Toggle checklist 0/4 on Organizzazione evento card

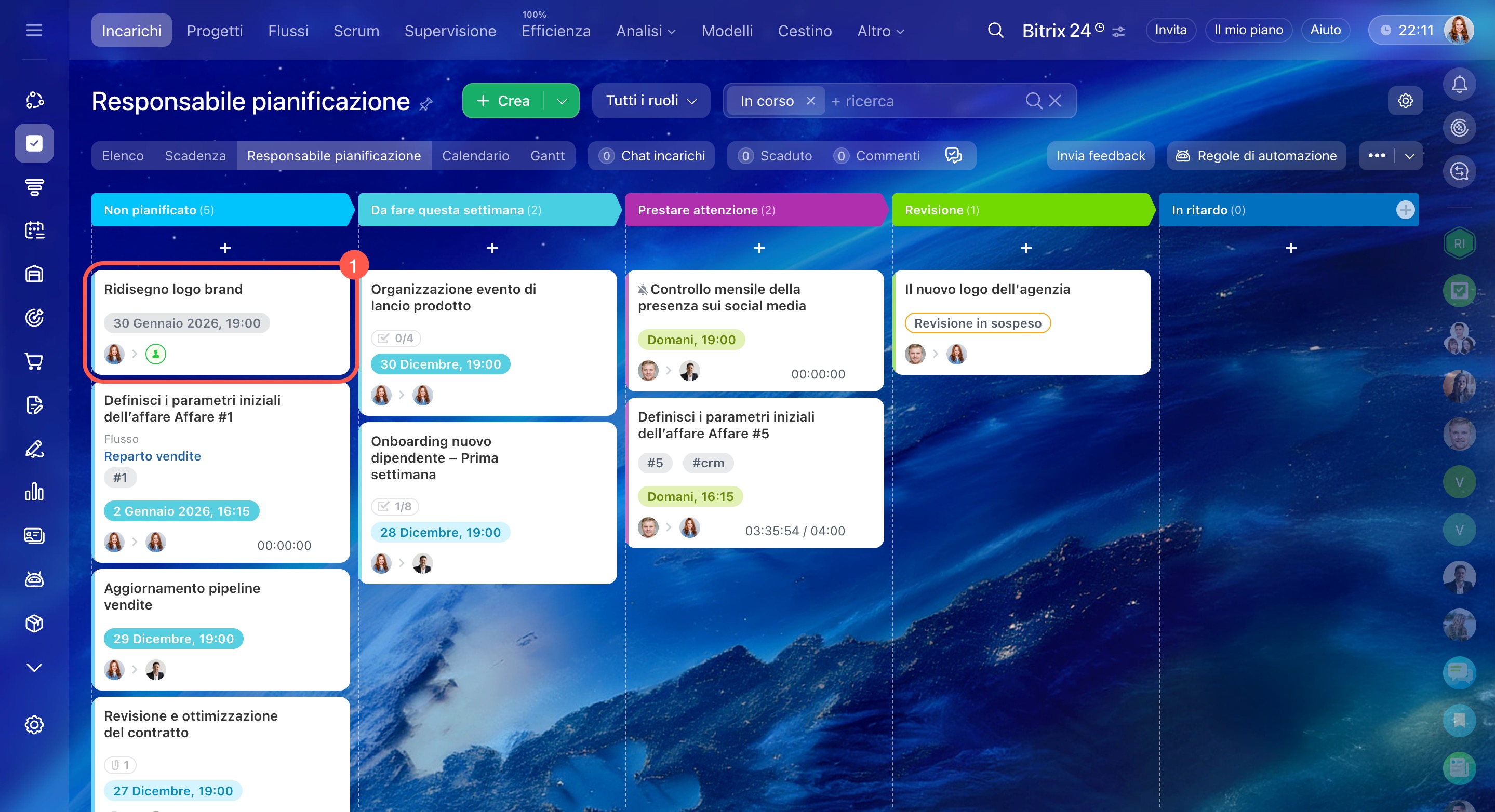click(x=396, y=338)
